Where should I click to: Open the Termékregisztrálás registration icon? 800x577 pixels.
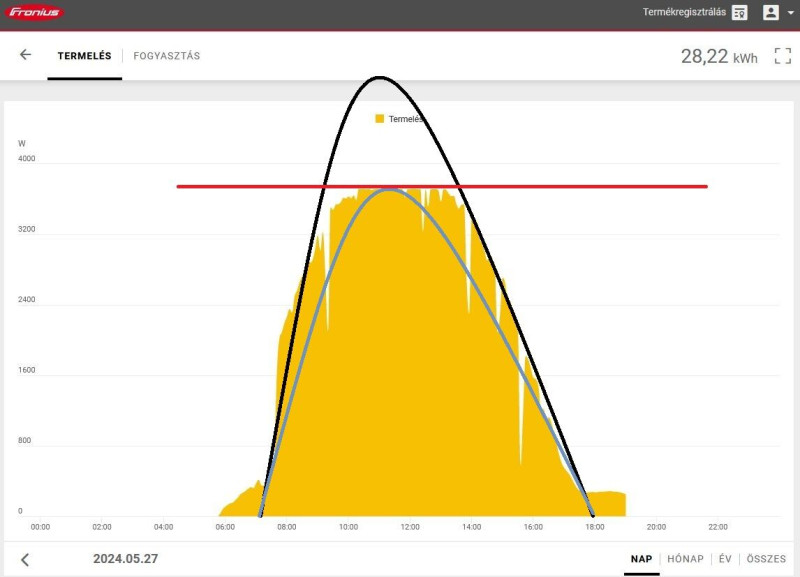[739, 12]
